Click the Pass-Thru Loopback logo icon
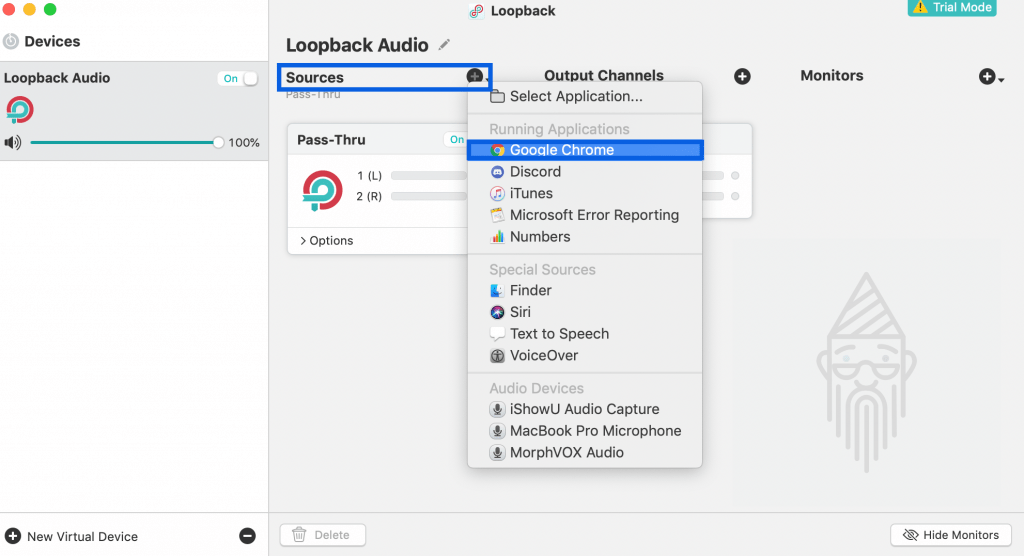Viewport: 1024px width, 556px height. click(x=322, y=191)
